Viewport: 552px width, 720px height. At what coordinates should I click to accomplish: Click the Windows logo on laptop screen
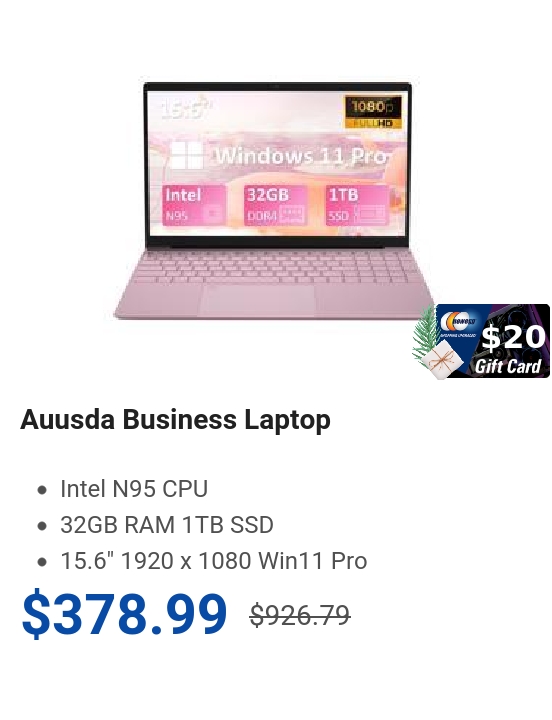click(x=187, y=155)
